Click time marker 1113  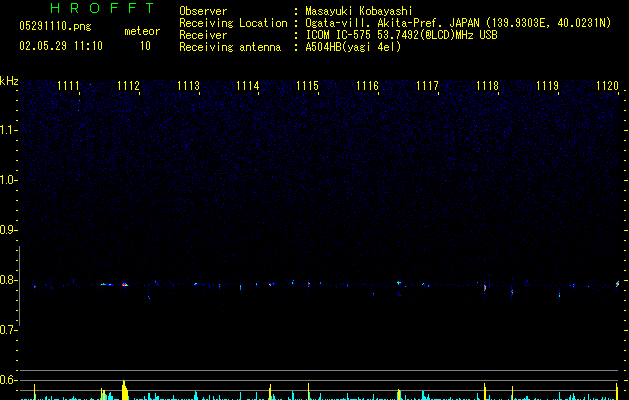pos(188,86)
